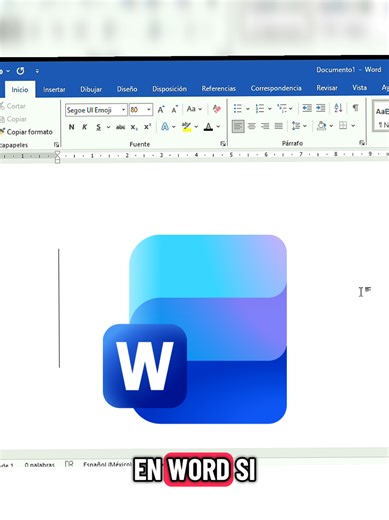The height and width of the screenshot is (520, 389).
Task: Toggle subscript x₂ formatting
Action: [x=134, y=127]
